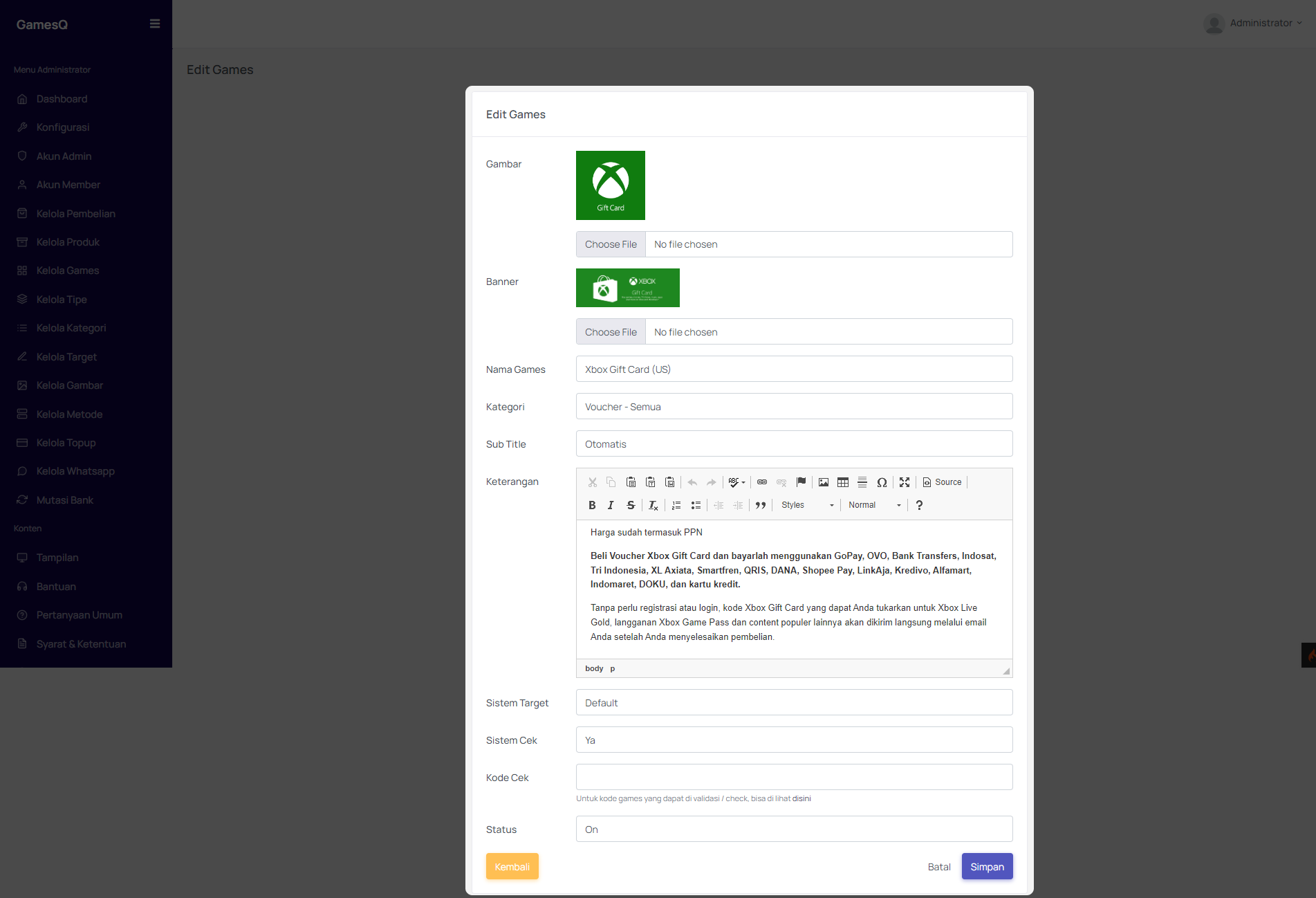Increase indent in the editor
Screen dimensions: 1316x898
point(738,505)
